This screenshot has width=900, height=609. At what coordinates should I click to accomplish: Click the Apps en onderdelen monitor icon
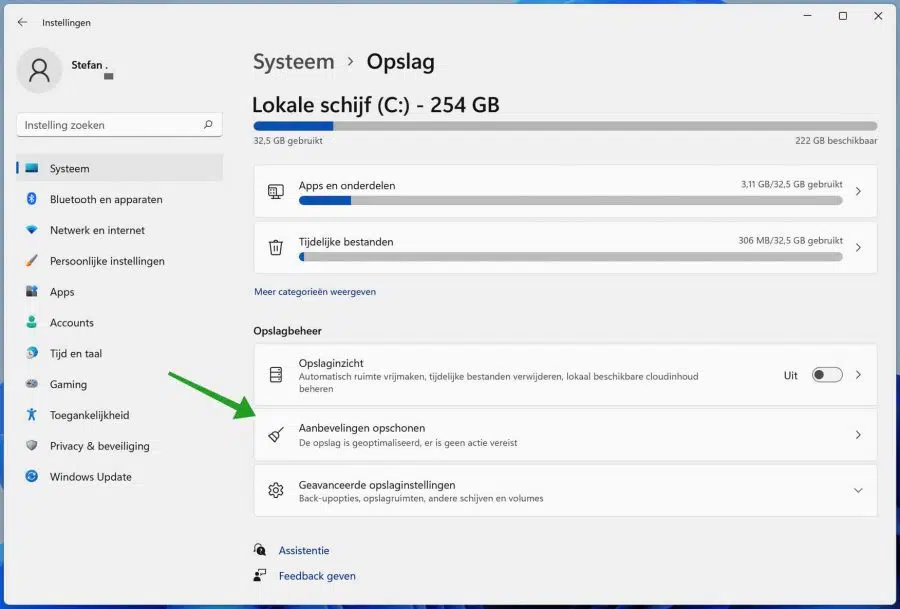point(276,192)
